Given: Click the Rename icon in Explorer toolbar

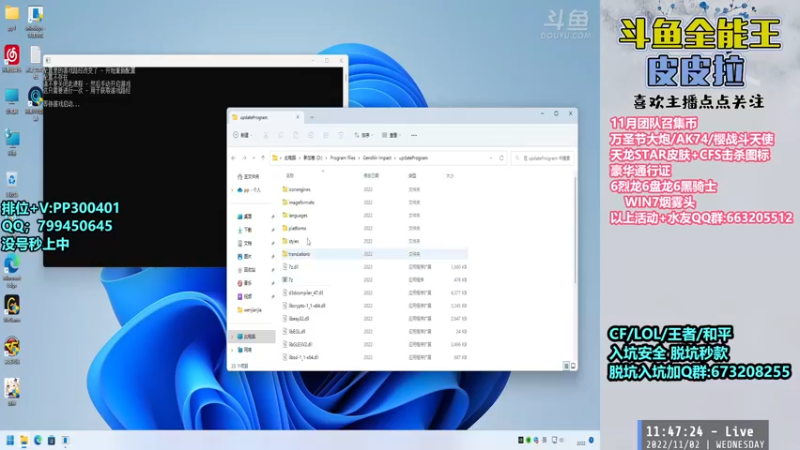Looking at the screenshot, I should click(x=311, y=135).
